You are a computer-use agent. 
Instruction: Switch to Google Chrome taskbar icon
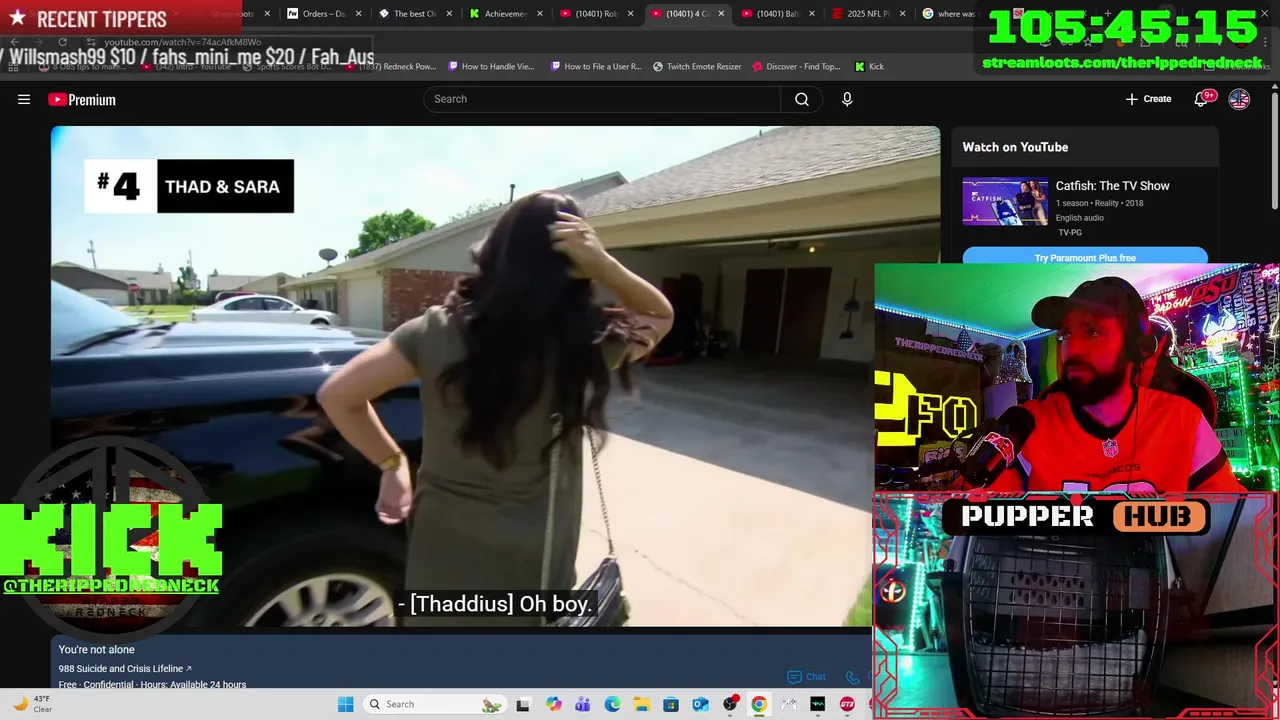(x=759, y=704)
